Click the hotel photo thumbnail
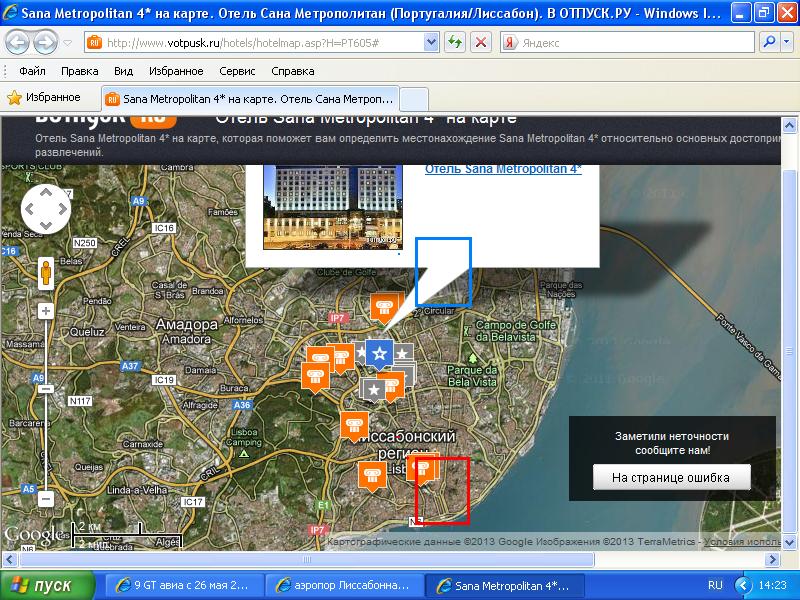This screenshot has height=600, width=800. pos(333,207)
